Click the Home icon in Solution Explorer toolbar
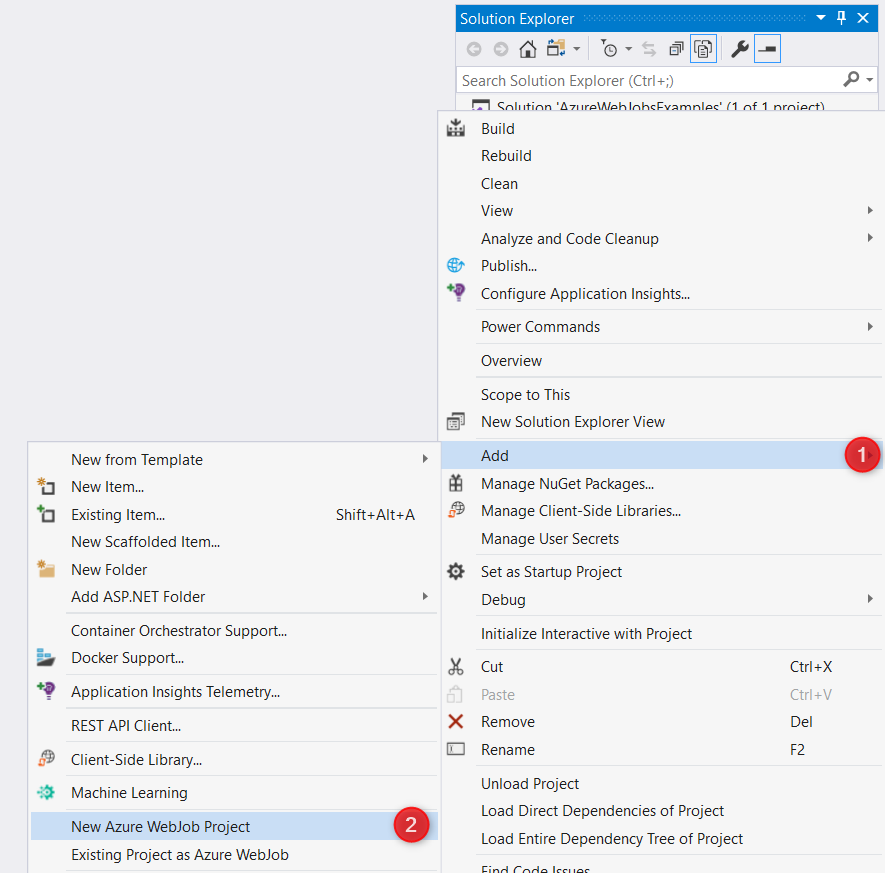Screen dimensions: 885x873 click(x=528, y=49)
